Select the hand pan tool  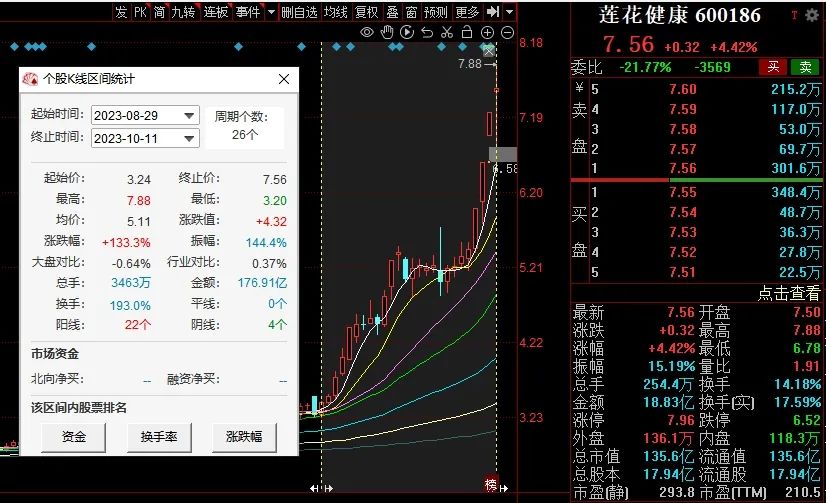coord(387,33)
